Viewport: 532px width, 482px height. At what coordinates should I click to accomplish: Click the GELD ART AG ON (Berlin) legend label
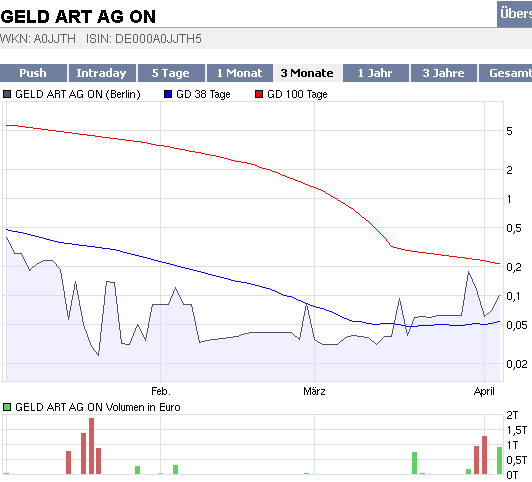[x=78, y=94]
